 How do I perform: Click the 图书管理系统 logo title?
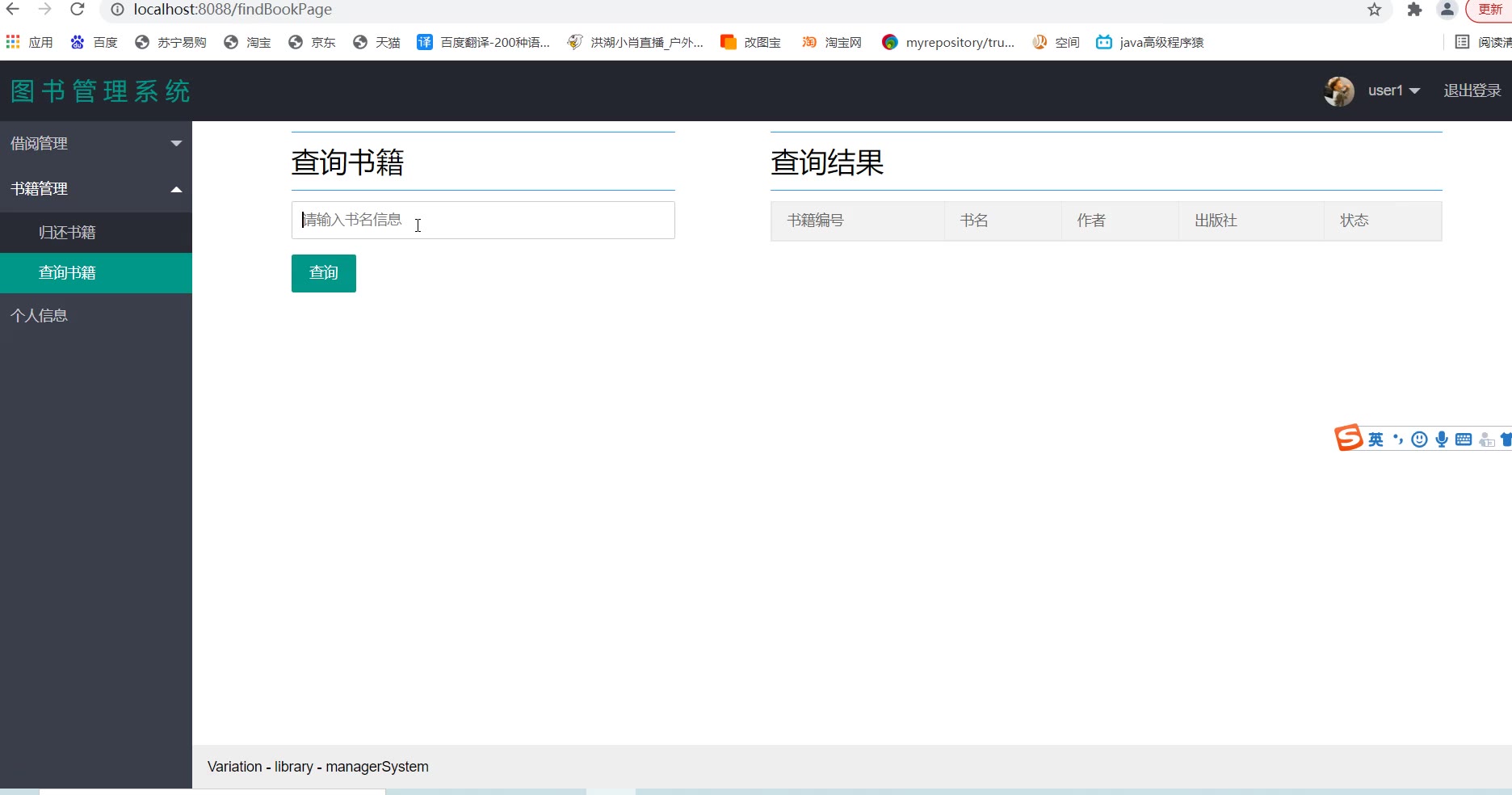point(101,91)
